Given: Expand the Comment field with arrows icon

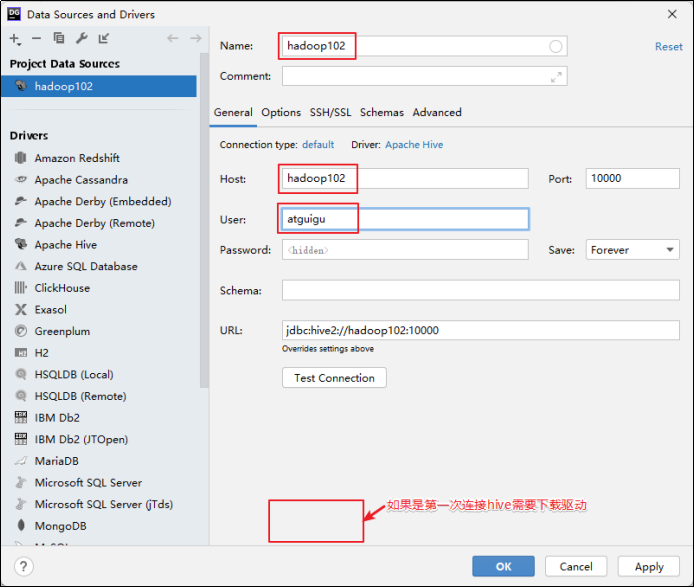Looking at the screenshot, I should (x=556, y=77).
